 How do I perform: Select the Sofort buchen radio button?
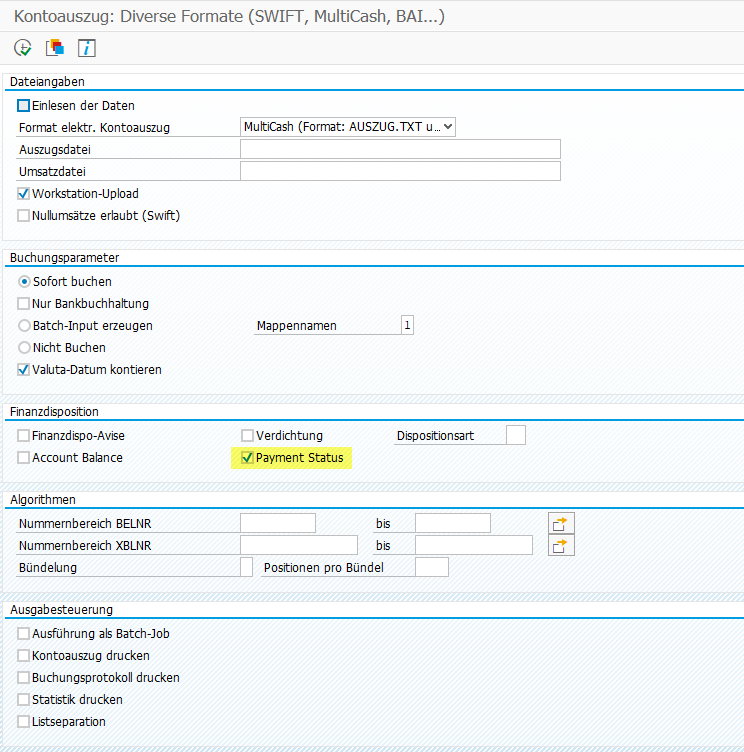coord(24,282)
